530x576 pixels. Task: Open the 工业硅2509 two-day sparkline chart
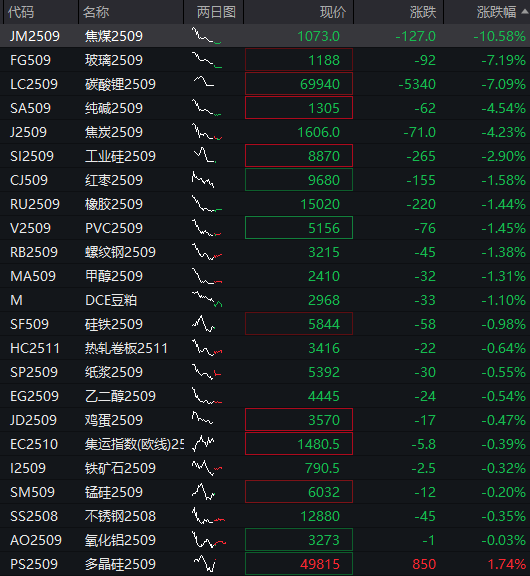coord(205,155)
